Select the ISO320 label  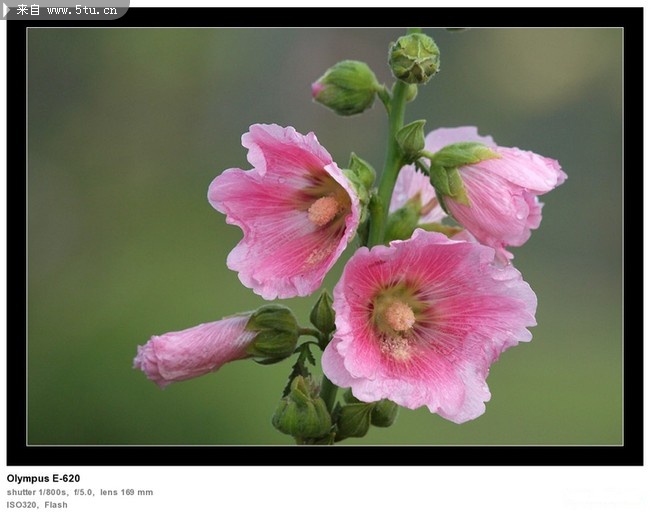22,505
